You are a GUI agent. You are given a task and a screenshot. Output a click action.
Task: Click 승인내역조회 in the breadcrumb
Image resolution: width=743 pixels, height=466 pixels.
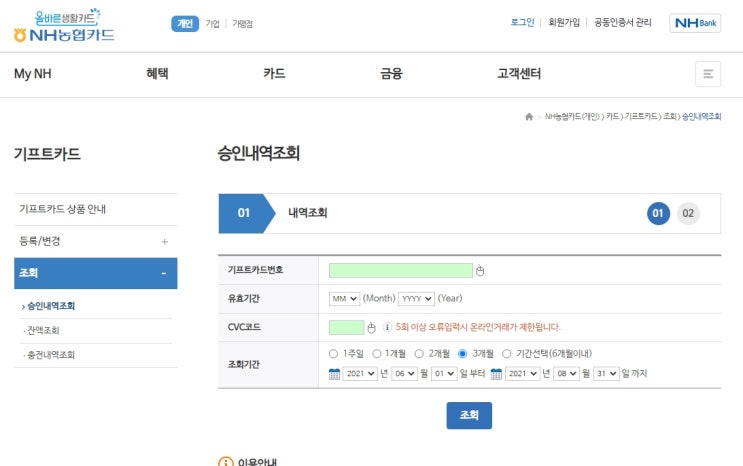point(701,117)
